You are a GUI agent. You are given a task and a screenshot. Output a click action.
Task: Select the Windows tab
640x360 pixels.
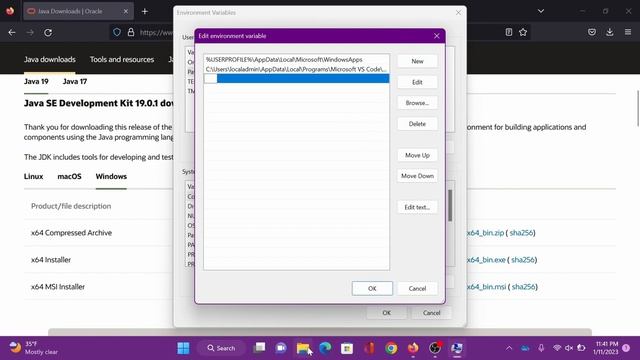tap(111, 176)
